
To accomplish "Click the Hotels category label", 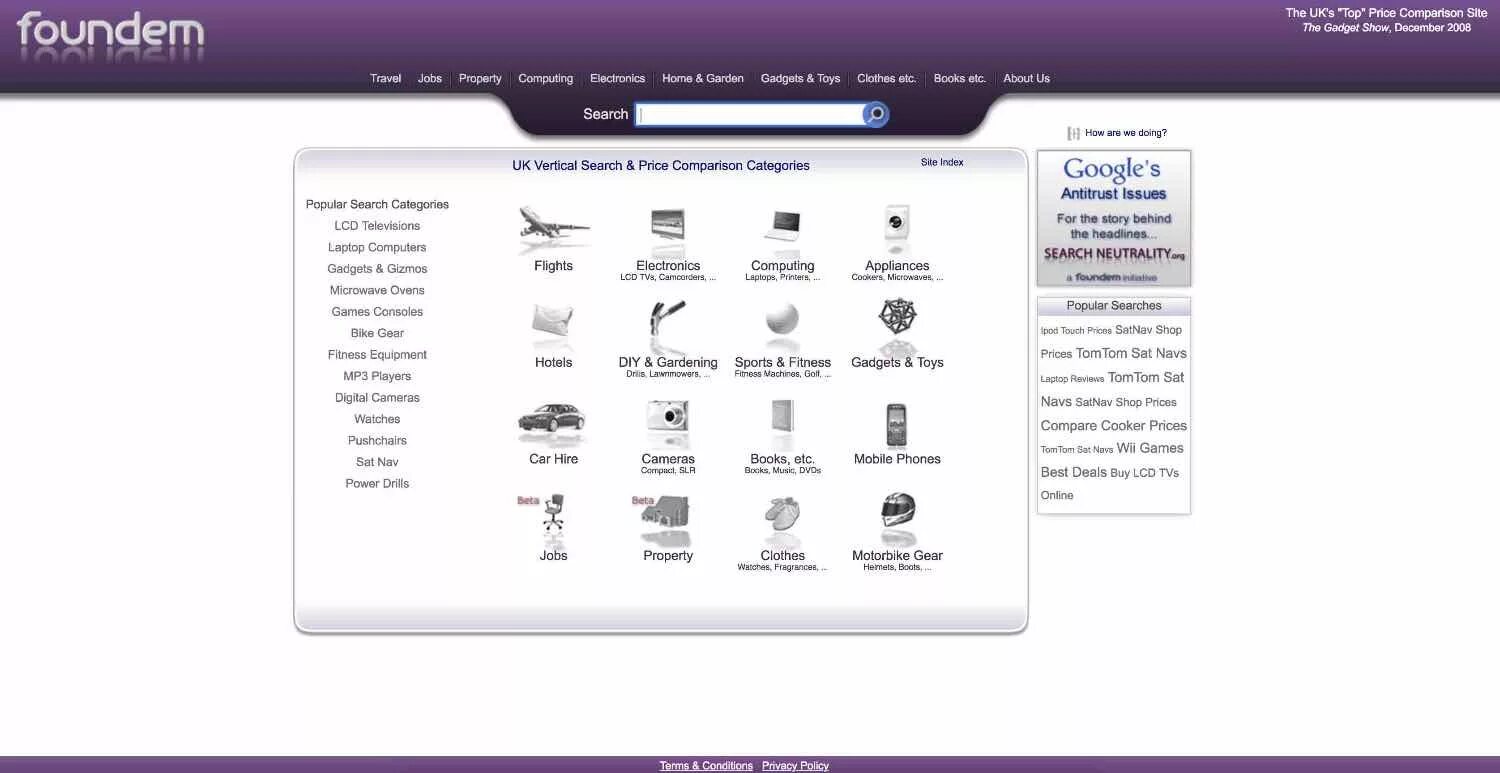I will [x=553, y=363].
